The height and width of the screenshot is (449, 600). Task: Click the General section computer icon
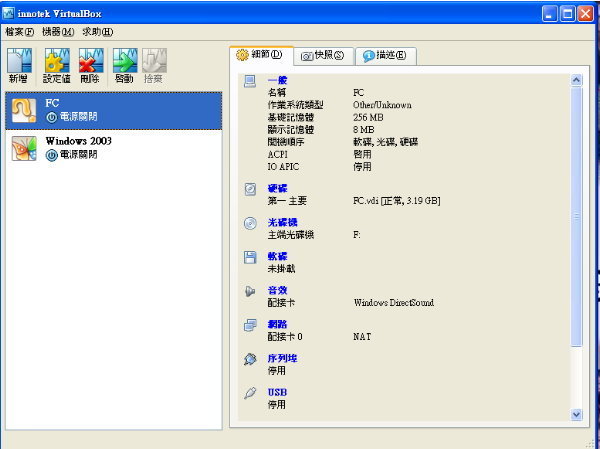(250, 81)
